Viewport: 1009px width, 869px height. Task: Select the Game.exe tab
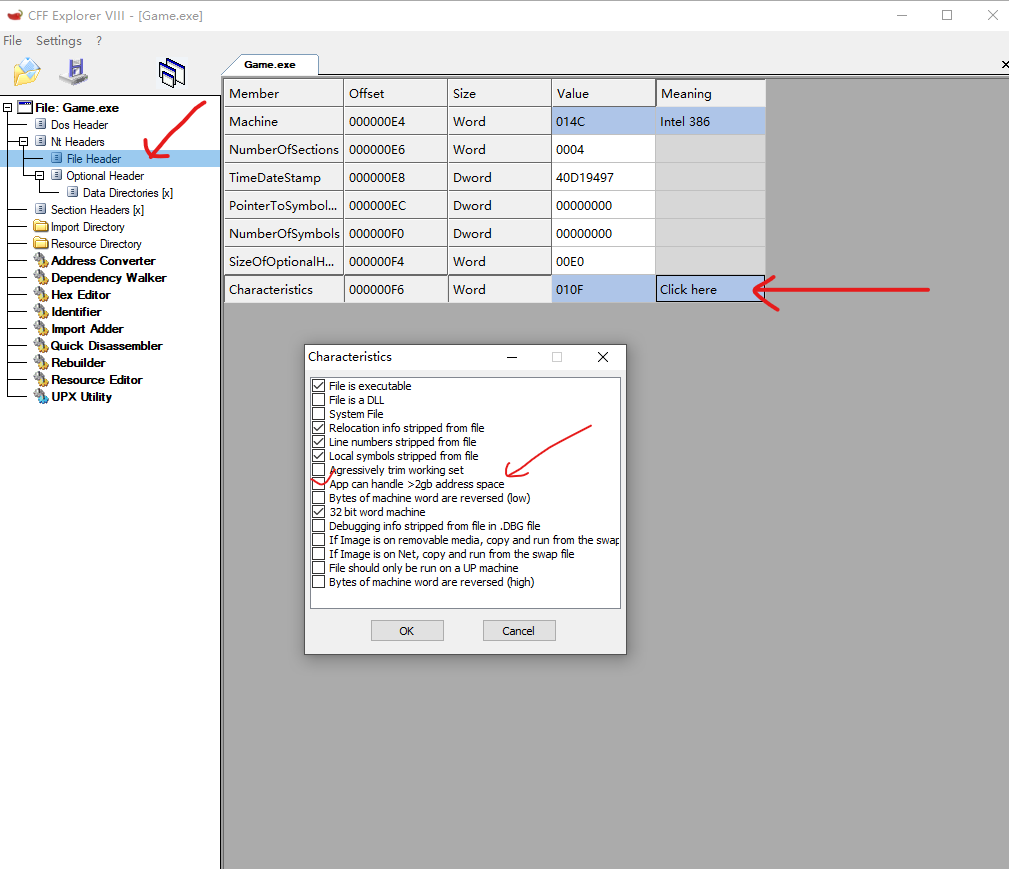click(x=270, y=64)
